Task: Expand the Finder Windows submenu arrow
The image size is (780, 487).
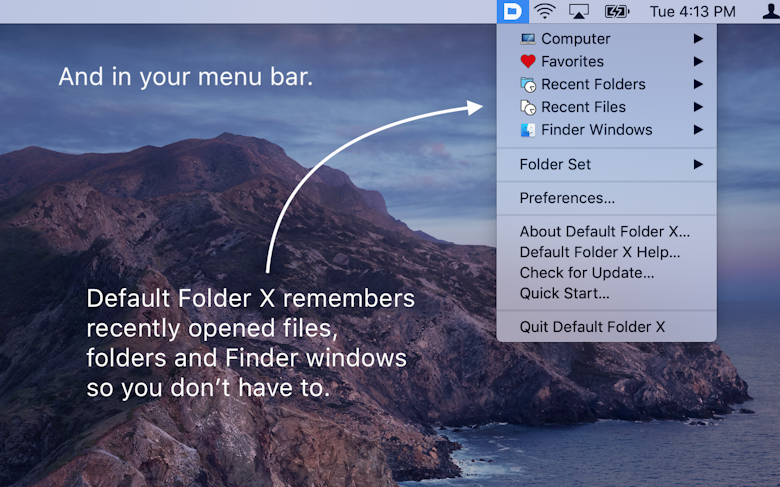Action: pyautogui.click(x=698, y=130)
